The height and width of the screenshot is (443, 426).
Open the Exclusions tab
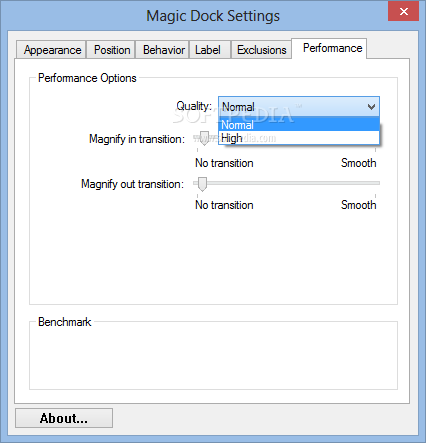coord(261,50)
